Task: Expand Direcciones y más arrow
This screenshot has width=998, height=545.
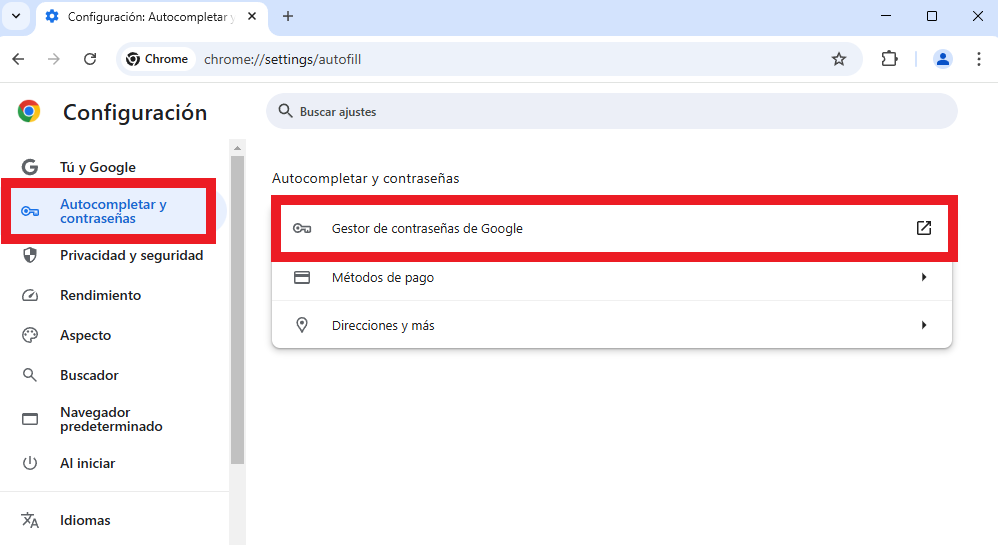Action: tap(924, 325)
